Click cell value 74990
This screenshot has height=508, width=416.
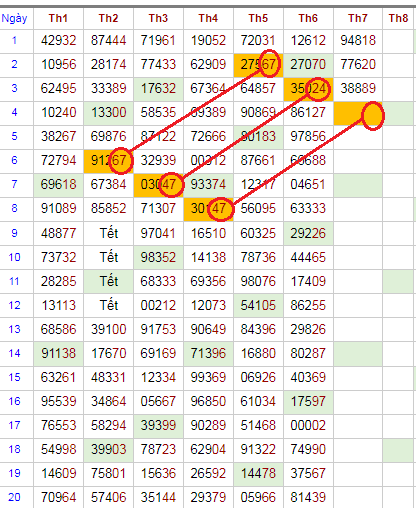point(308,449)
